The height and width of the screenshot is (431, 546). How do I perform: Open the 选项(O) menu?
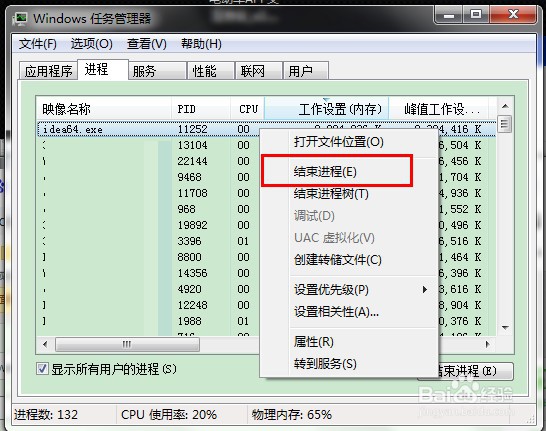pyautogui.click(x=91, y=44)
